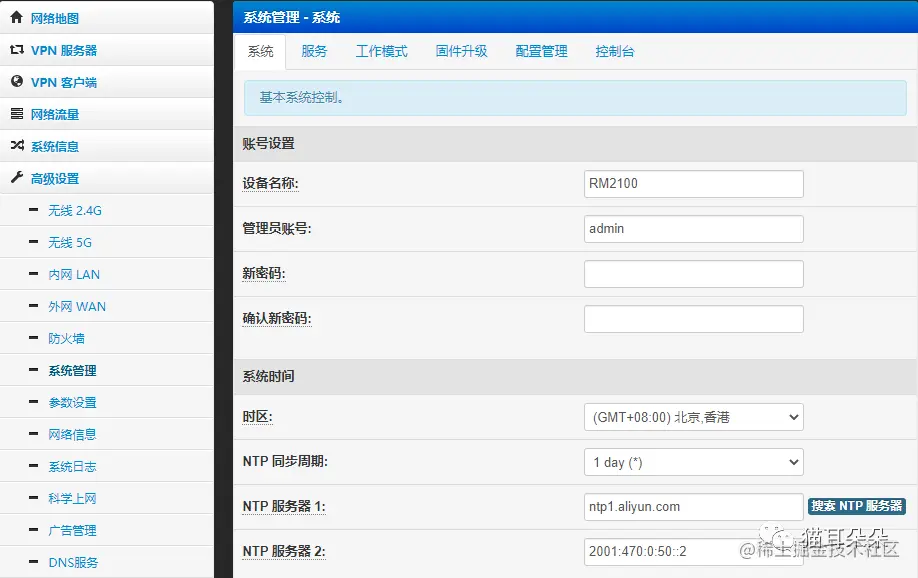Open the 控制台 tab
The height and width of the screenshot is (578, 918).
(x=616, y=52)
